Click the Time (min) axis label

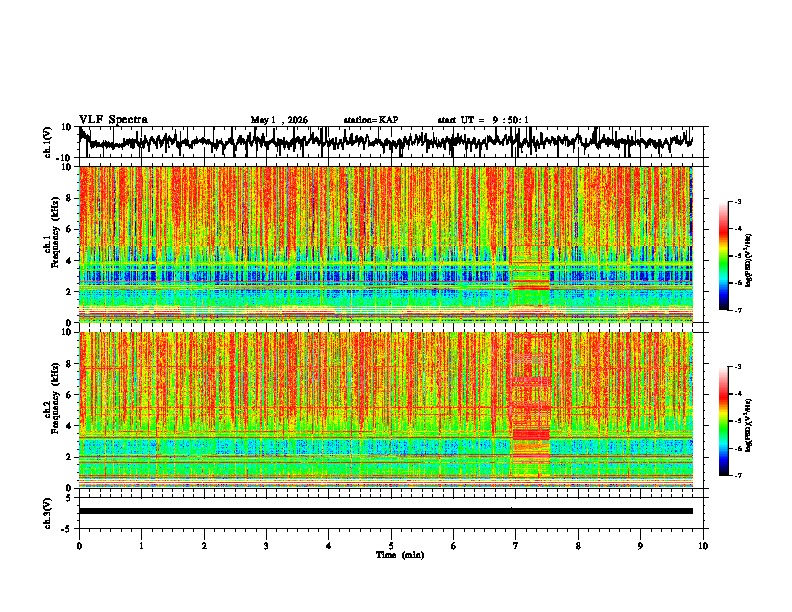(x=400, y=555)
